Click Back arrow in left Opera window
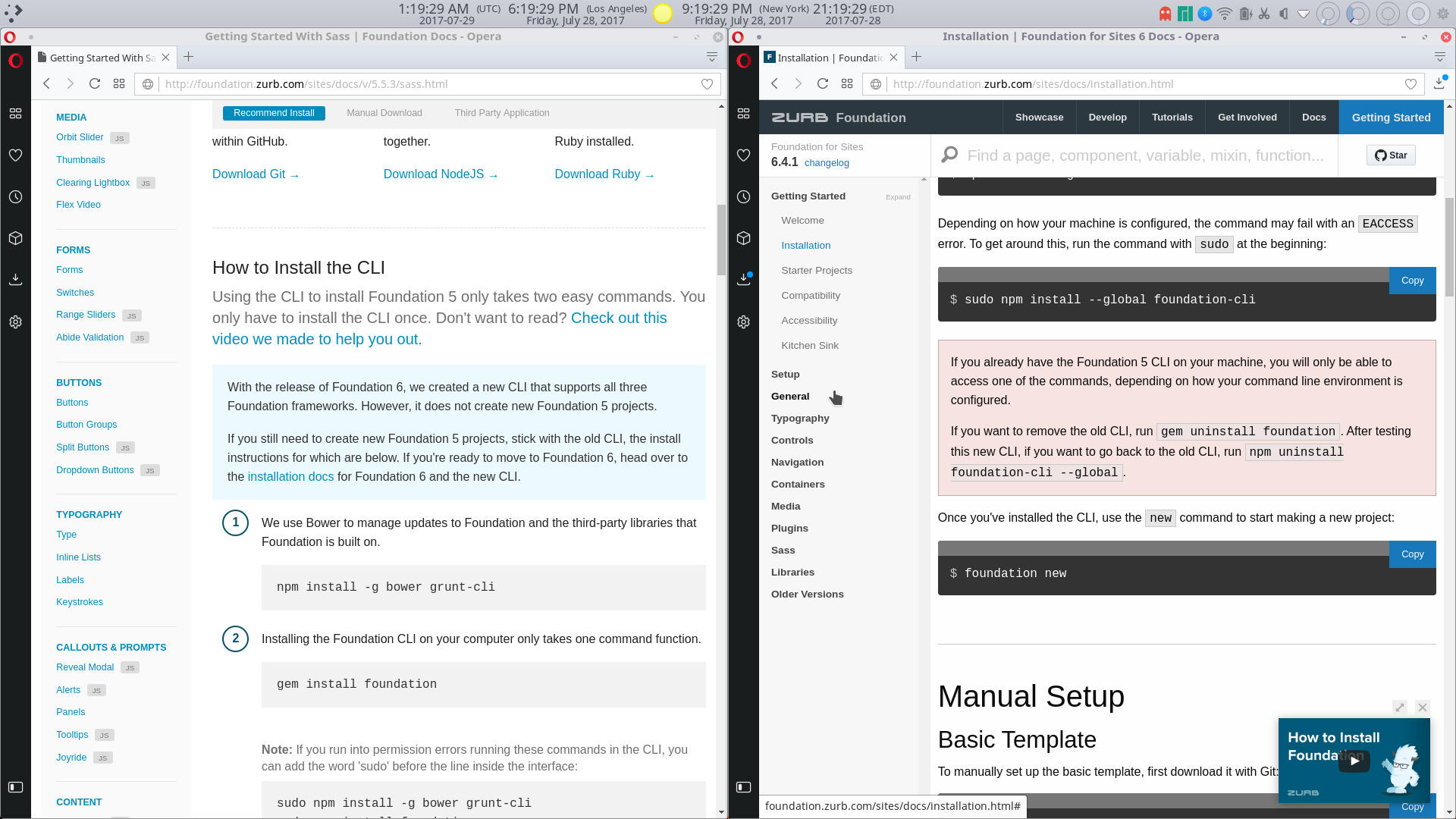This screenshot has height=819, width=1456. click(46, 84)
